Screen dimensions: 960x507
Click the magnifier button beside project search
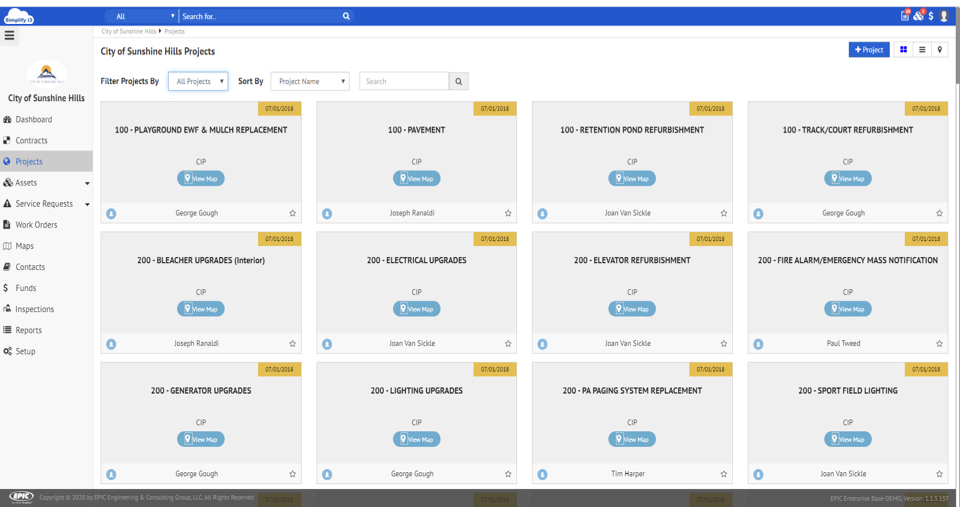(459, 81)
